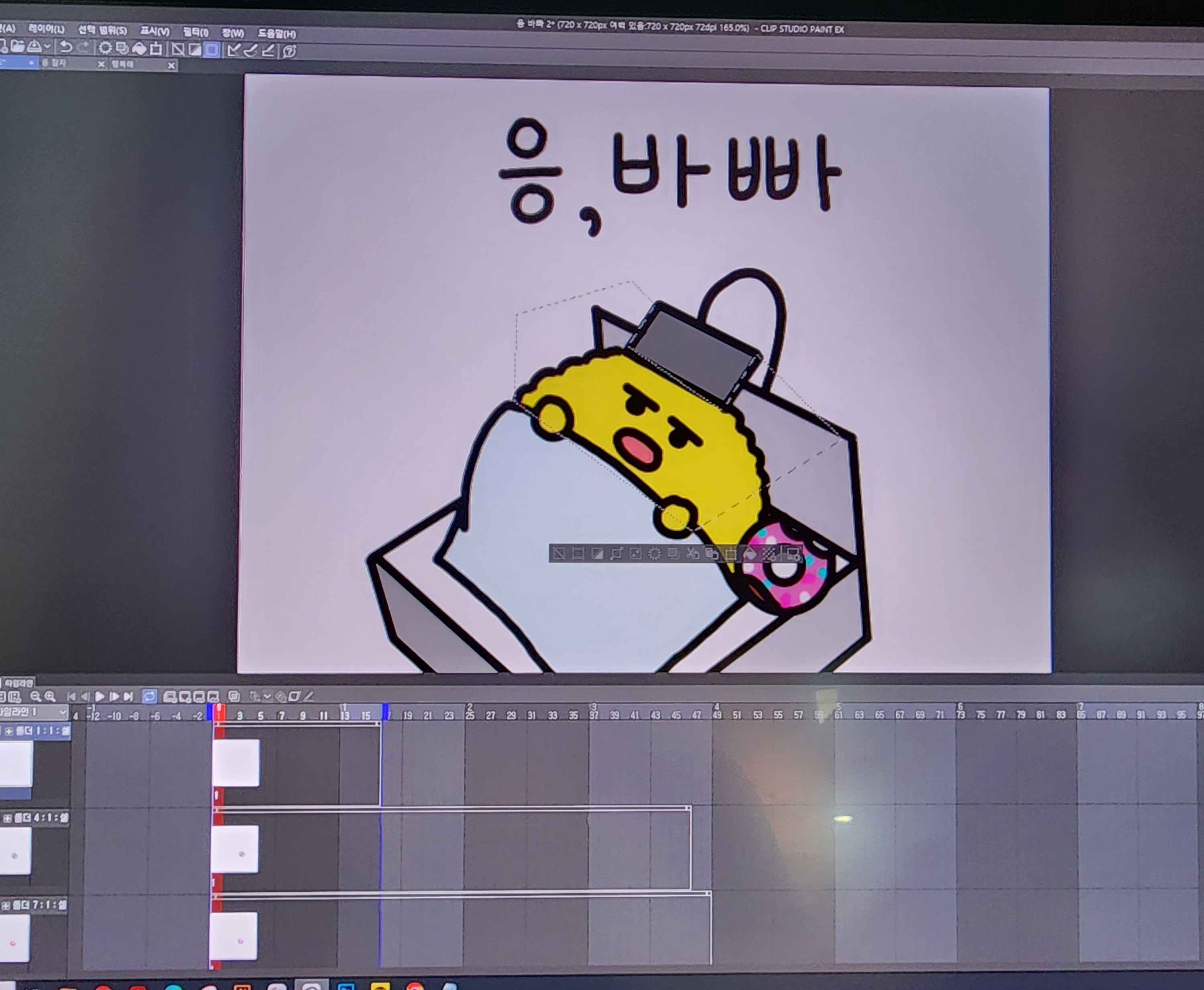
Task: Click Clear outside selection icon in command bar
Action: tap(122, 49)
